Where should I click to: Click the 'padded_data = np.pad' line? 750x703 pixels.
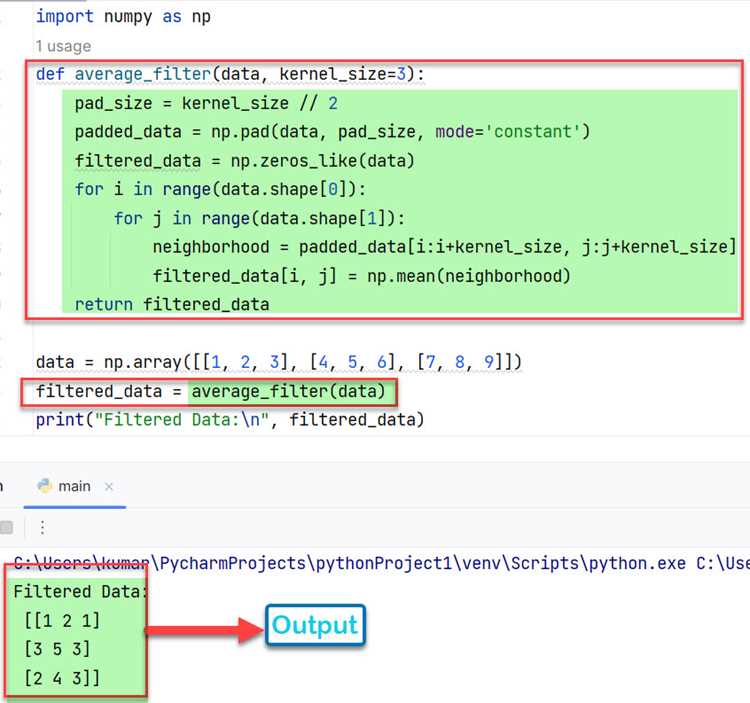click(332, 132)
